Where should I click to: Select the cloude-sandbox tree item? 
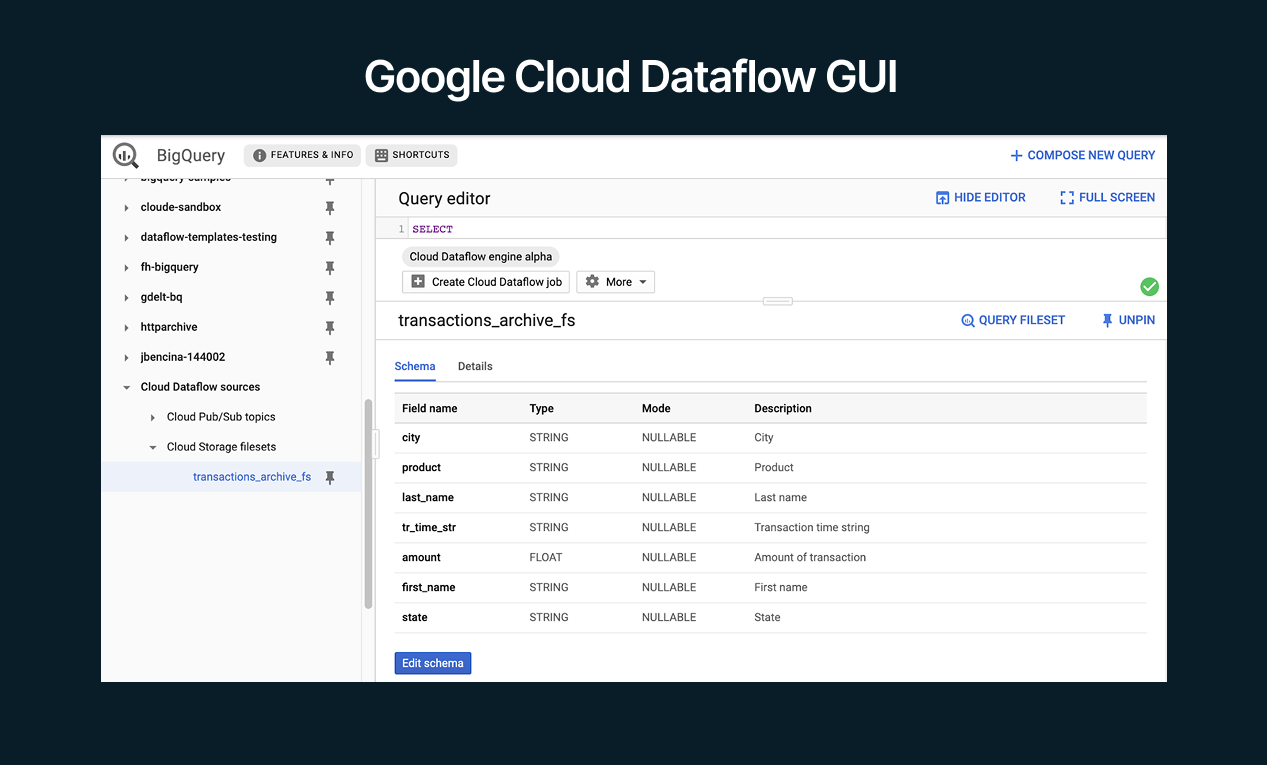point(181,207)
